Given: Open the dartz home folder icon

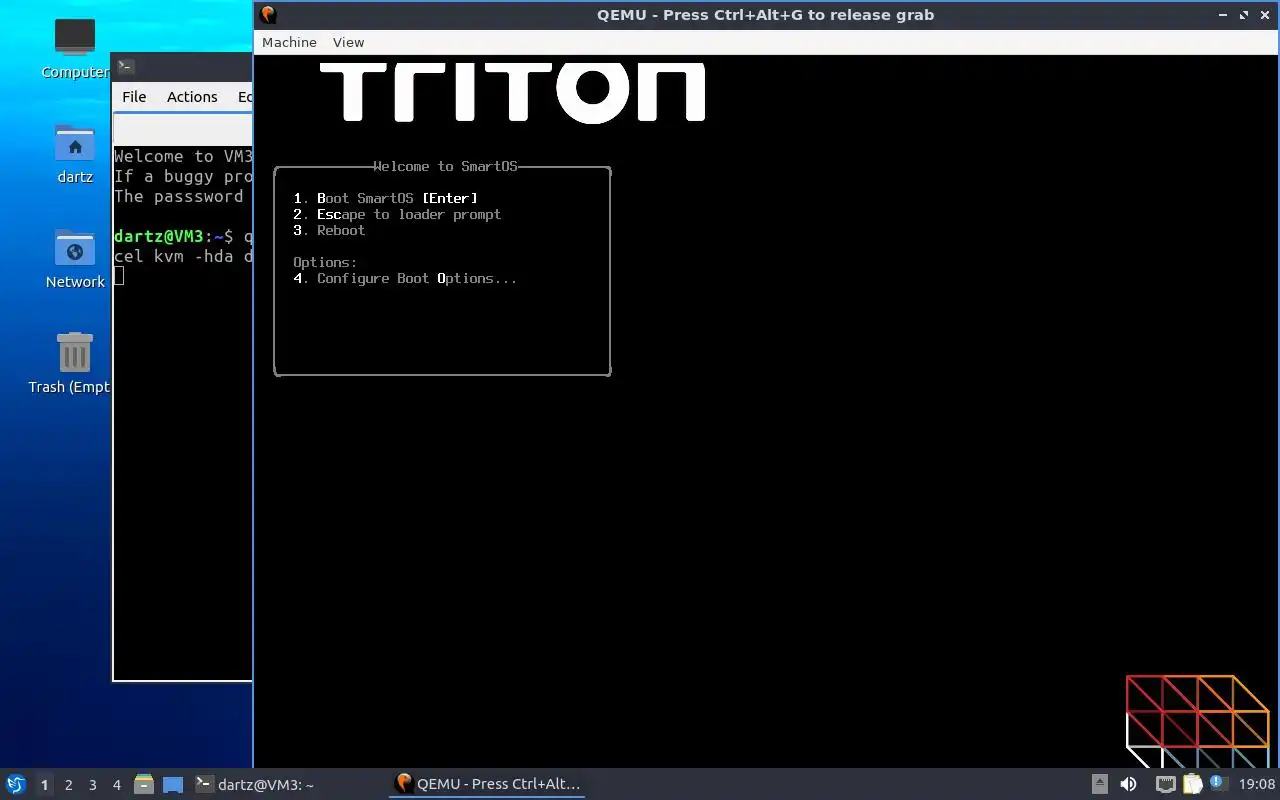Looking at the screenshot, I should [x=75, y=153].
